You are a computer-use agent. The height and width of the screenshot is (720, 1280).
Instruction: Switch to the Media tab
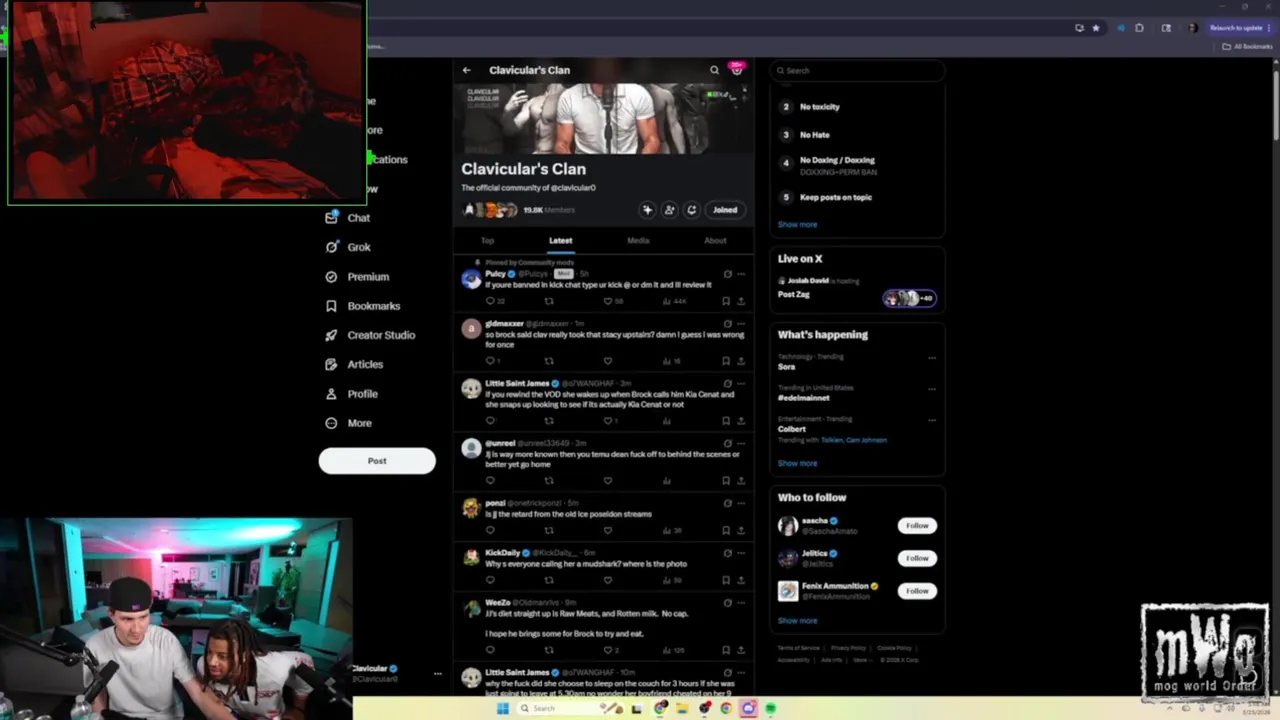tap(638, 241)
